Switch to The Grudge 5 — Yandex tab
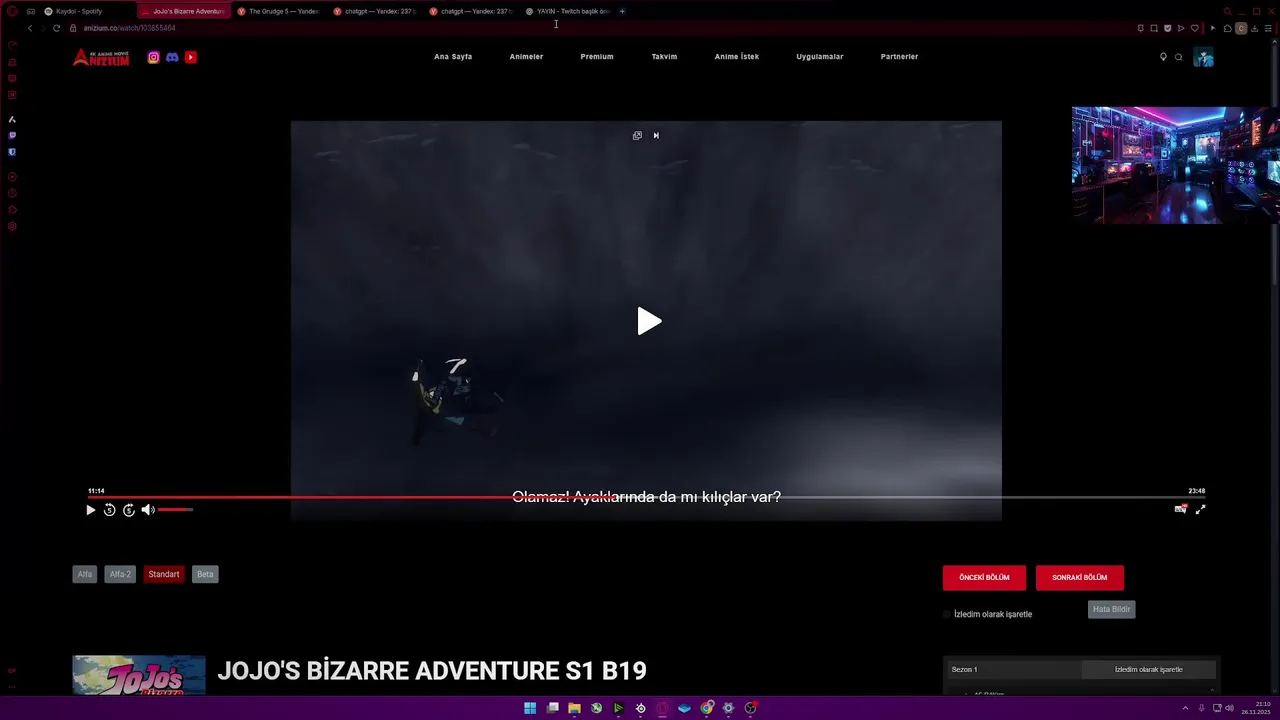1280x720 pixels. pos(280,11)
